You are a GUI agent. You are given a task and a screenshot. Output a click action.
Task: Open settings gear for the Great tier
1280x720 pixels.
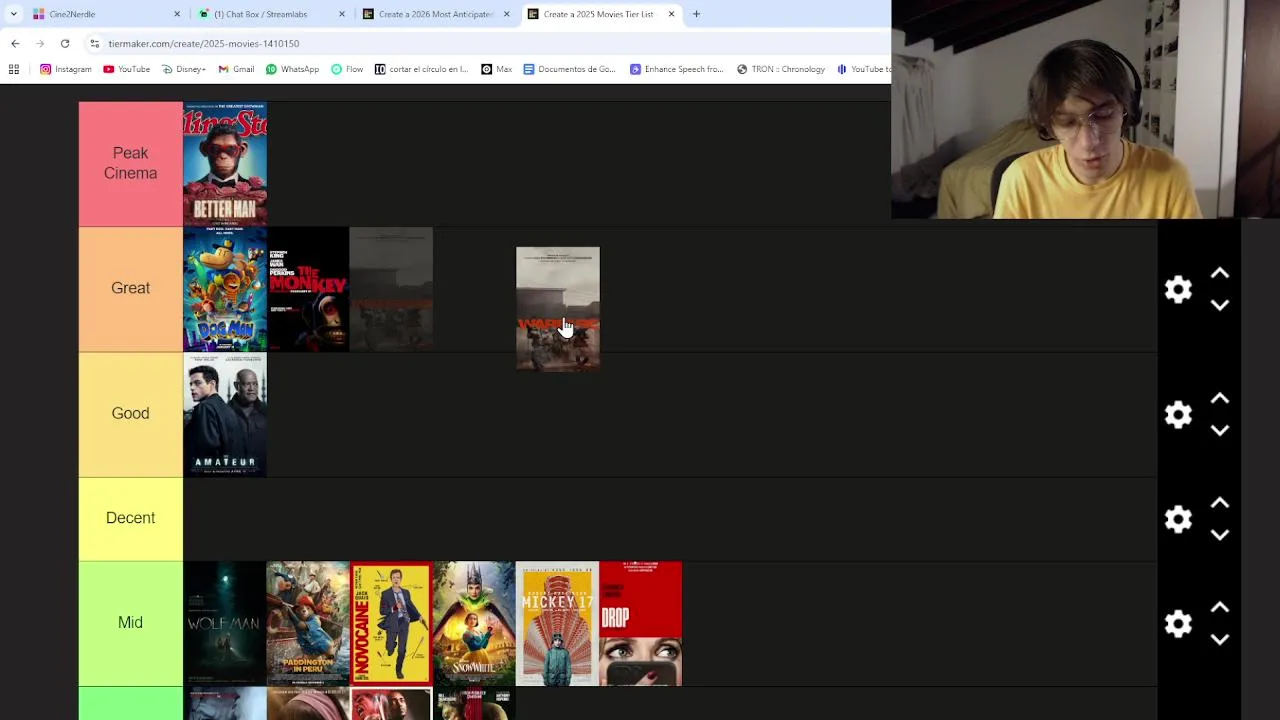tap(1178, 289)
